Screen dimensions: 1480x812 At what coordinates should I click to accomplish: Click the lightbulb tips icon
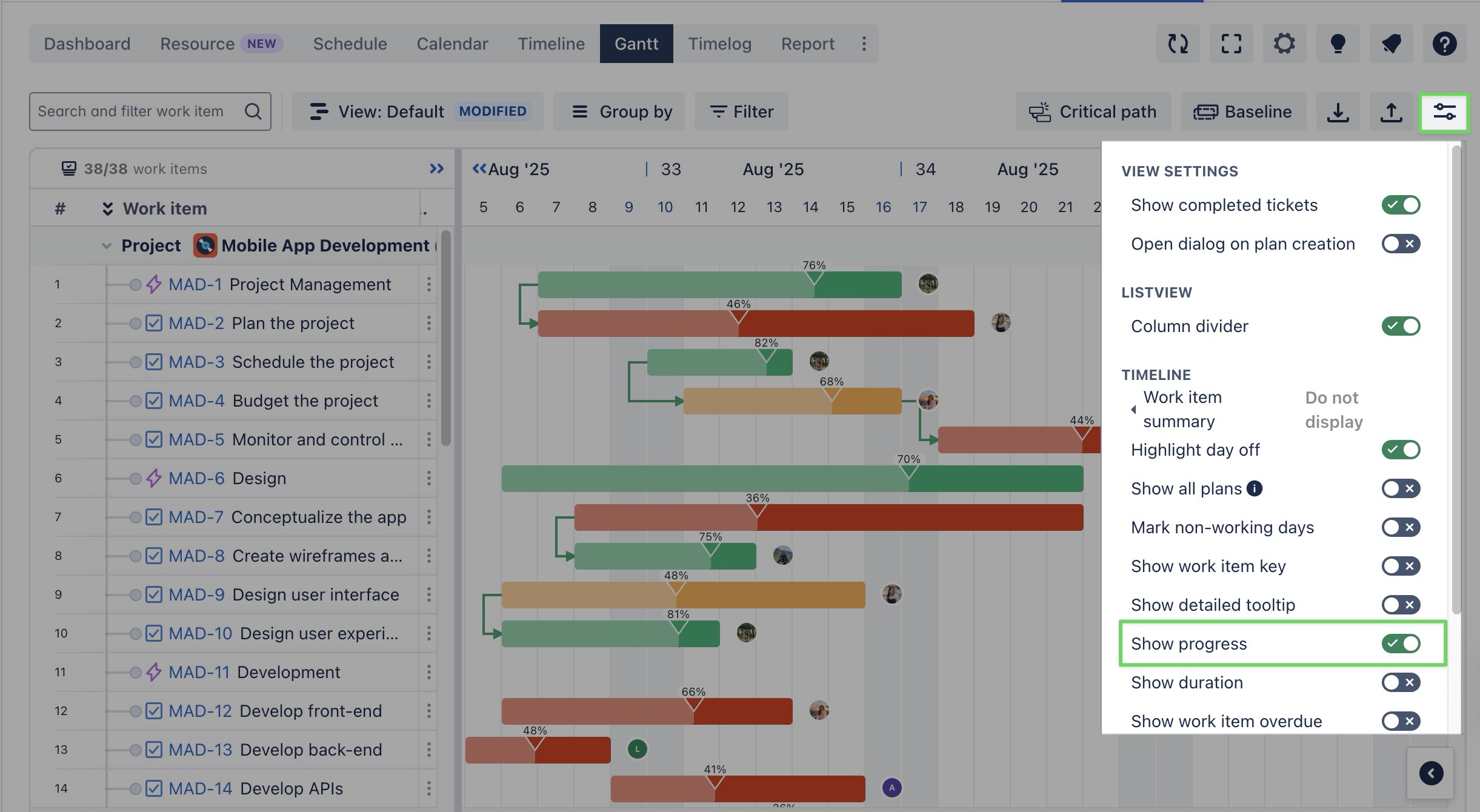pos(1338,44)
